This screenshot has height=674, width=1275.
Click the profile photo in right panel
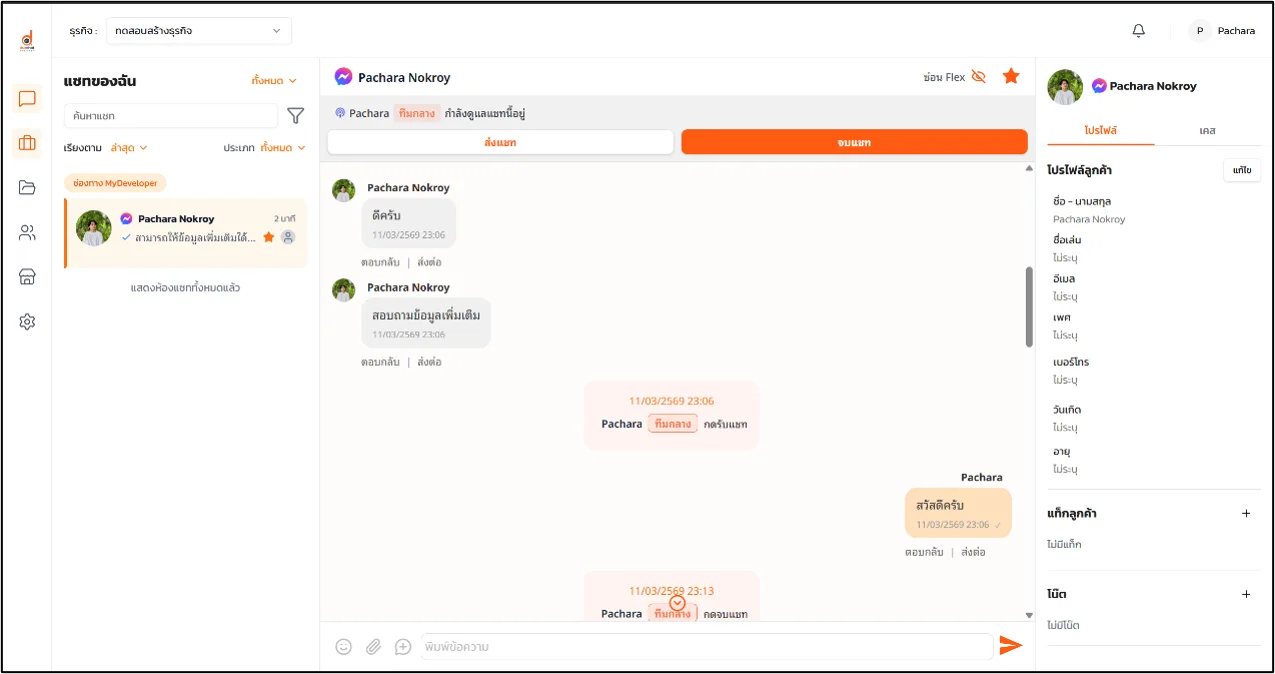(1065, 87)
